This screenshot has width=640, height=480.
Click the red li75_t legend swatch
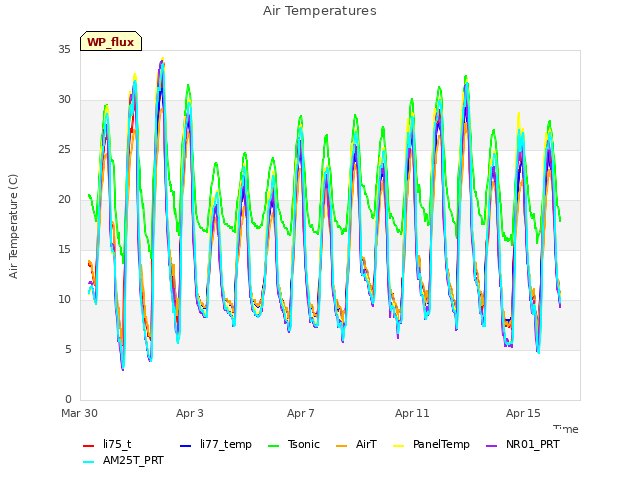coord(89,446)
